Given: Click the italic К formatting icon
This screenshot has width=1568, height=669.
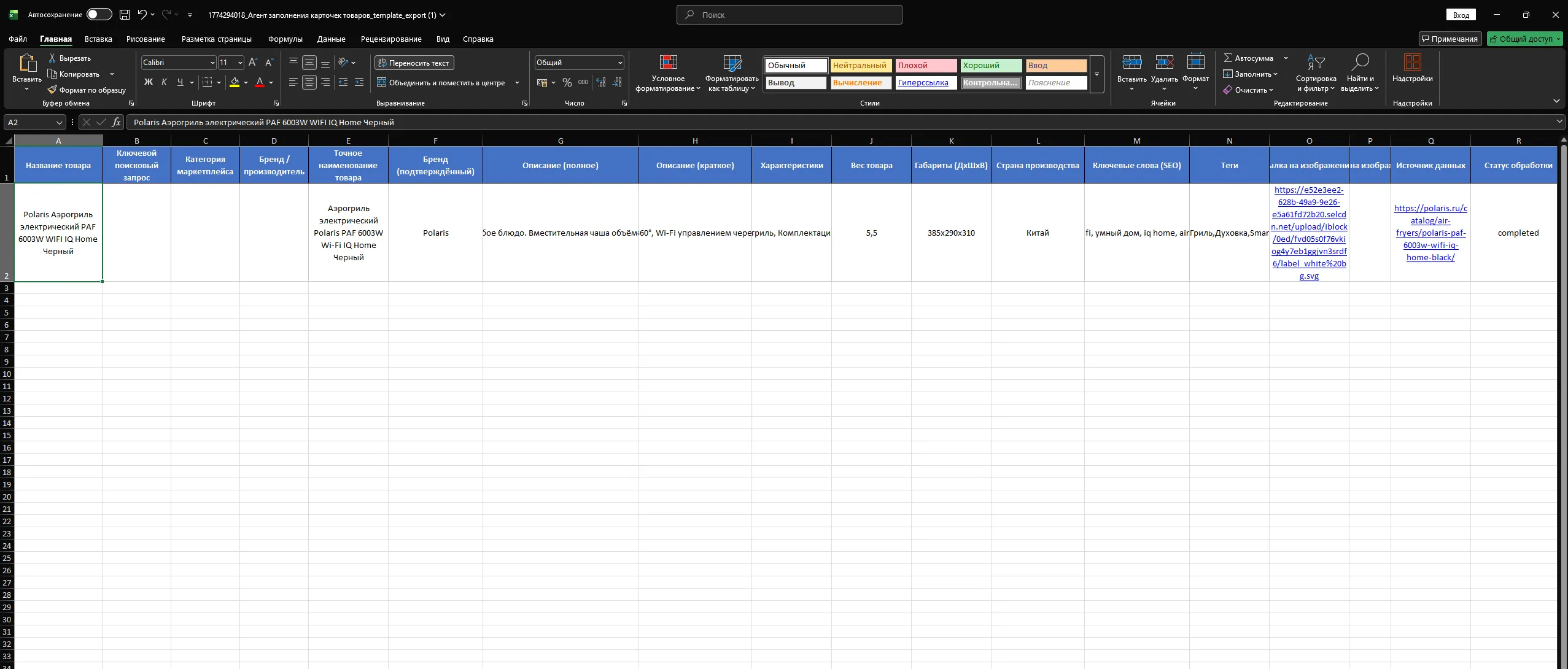Looking at the screenshot, I should pos(164,82).
